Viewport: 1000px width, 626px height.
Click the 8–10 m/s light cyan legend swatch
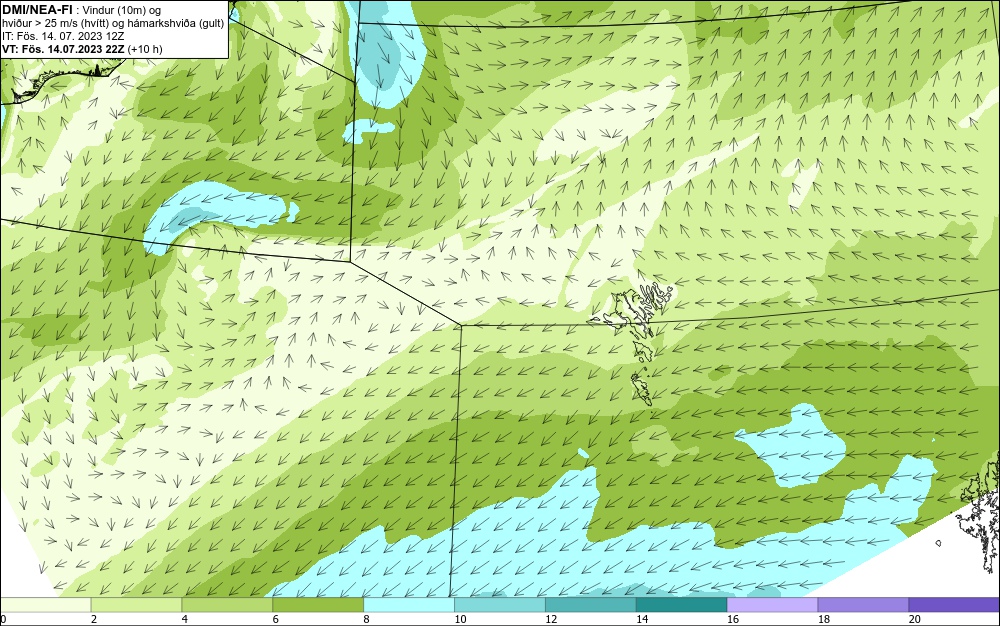pyautogui.click(x=409, y=605)
